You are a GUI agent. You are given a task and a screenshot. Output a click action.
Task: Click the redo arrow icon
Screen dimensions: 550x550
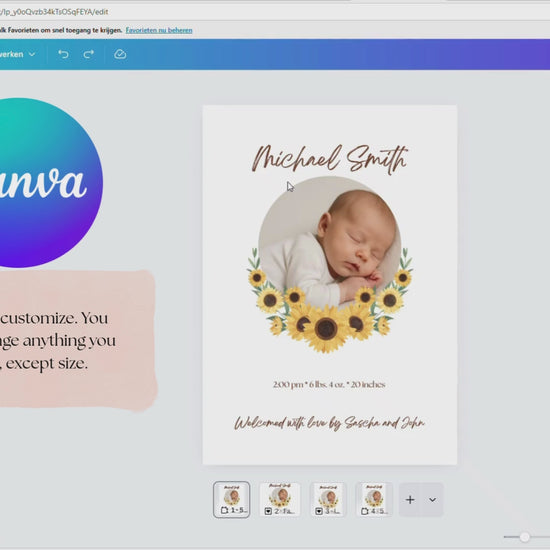(89, 54)
